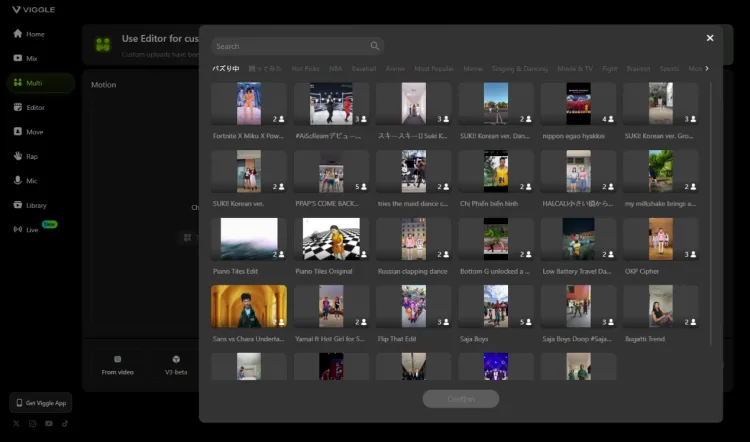Open the Library section
This screenshot has height=442, width=750.
30,205
